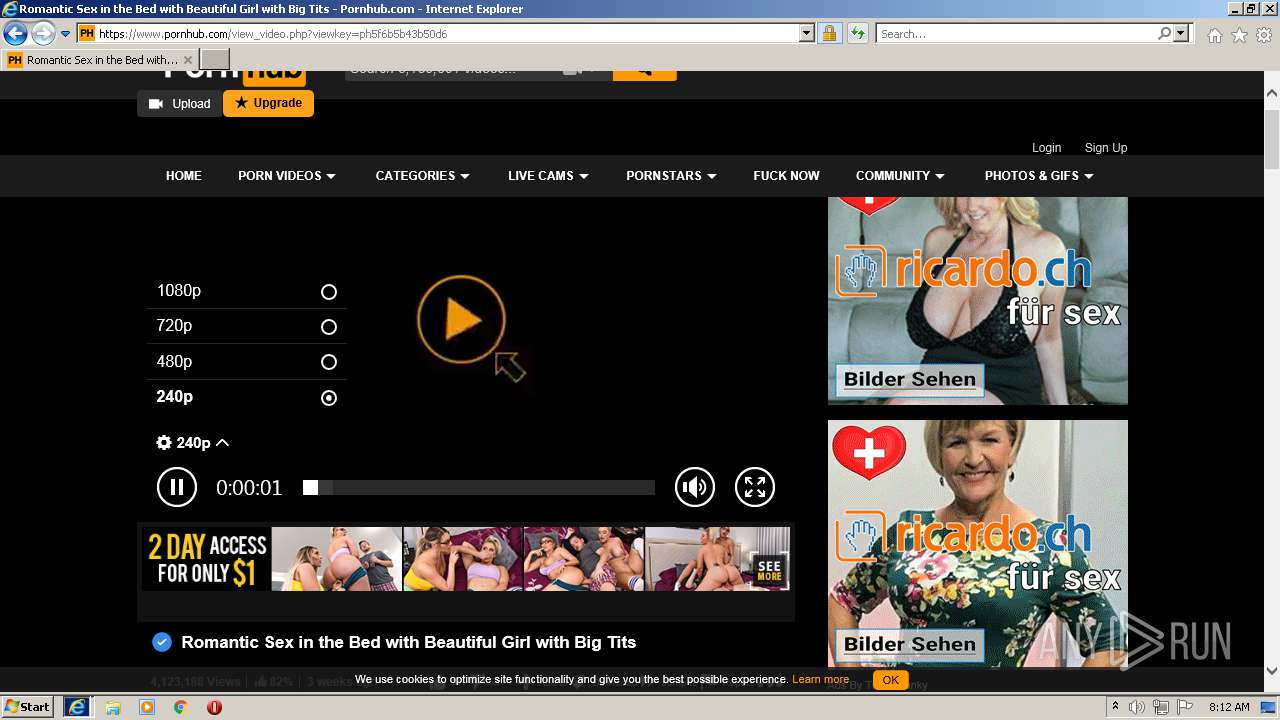This screenshot has height=720, width=1280.
Task: Select 720p video quality
Action: [246, 326]
